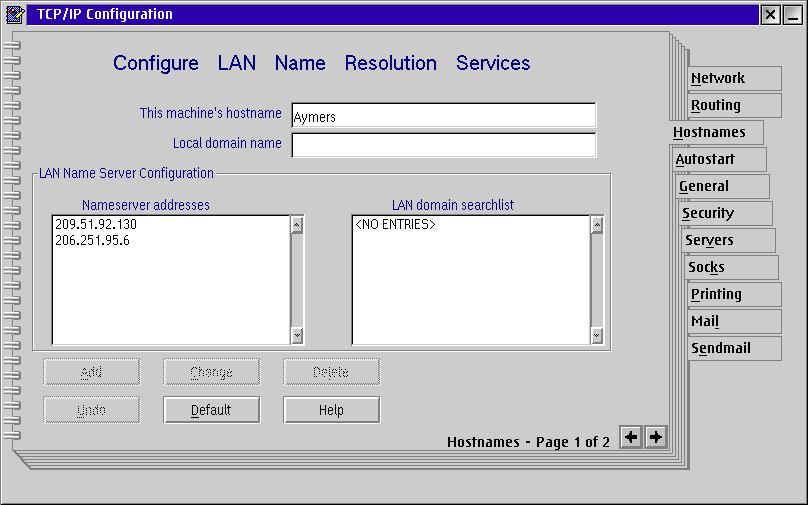The width and height of the screenshot is (808, 505).
Task: Go to next notebook page arrow
Action: (x=655, y=437)
